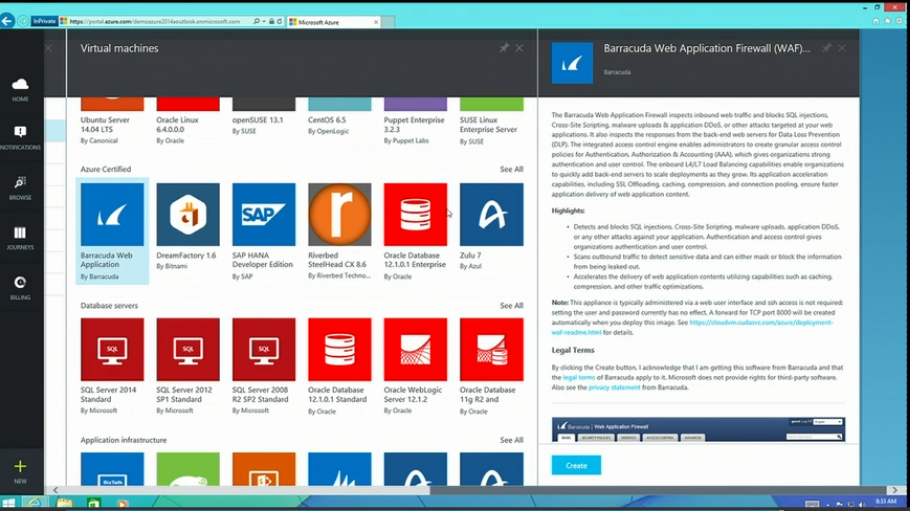Screen dimensions: 910x514
Task: Select SQL Server 2008 R2 SP2 tile
Action: point(263,366)
